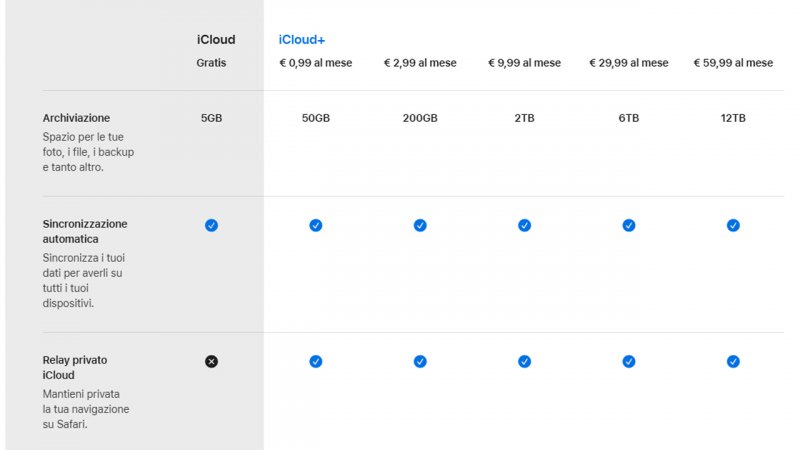
Task: Click the 'Sincronizza i tuoi dati' description
Action: point(84,280)
